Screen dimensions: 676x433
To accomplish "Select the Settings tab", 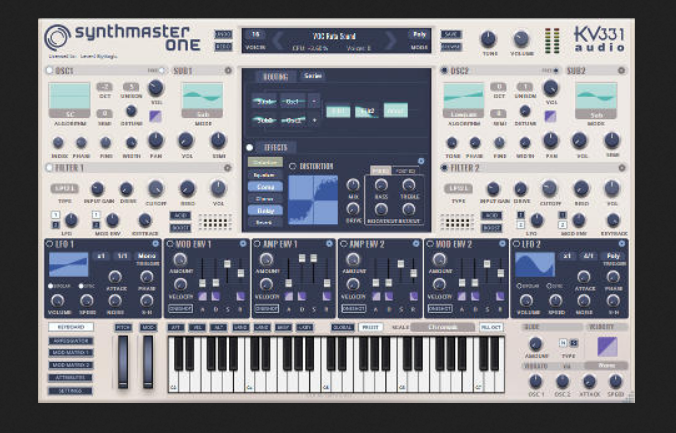I will tap(71, 391).
